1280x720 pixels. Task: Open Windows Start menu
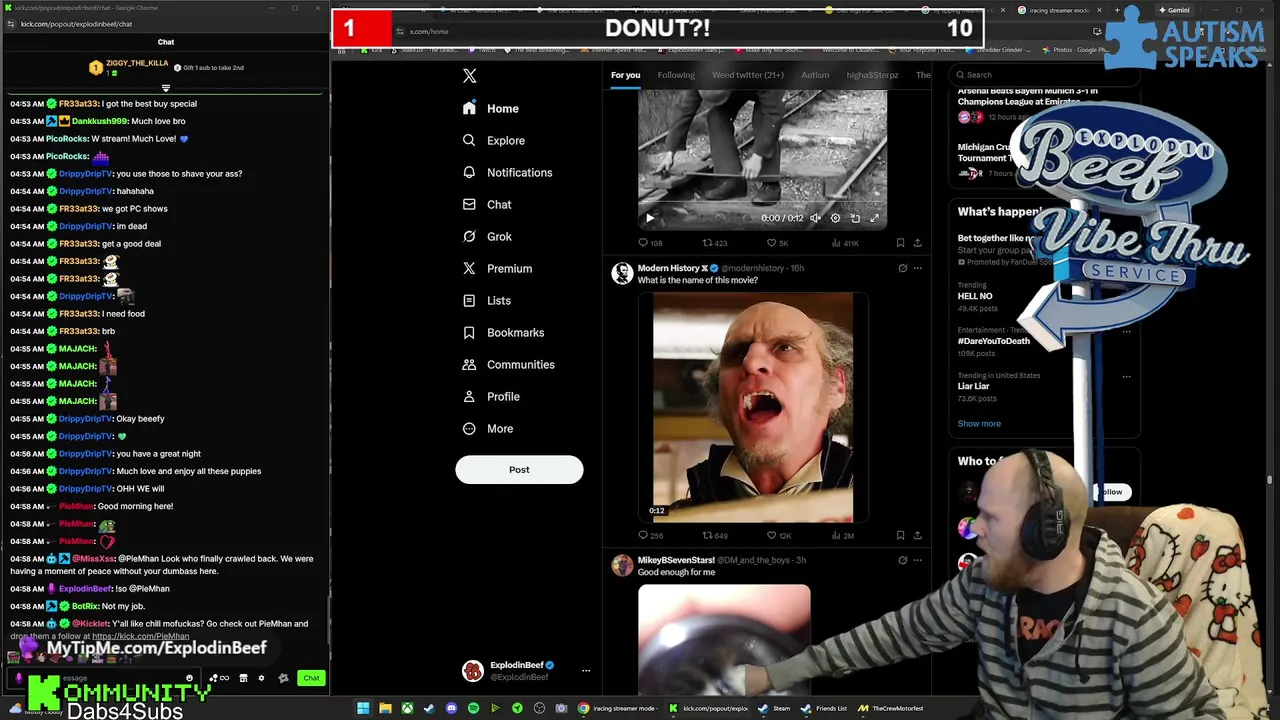[363, 708]
